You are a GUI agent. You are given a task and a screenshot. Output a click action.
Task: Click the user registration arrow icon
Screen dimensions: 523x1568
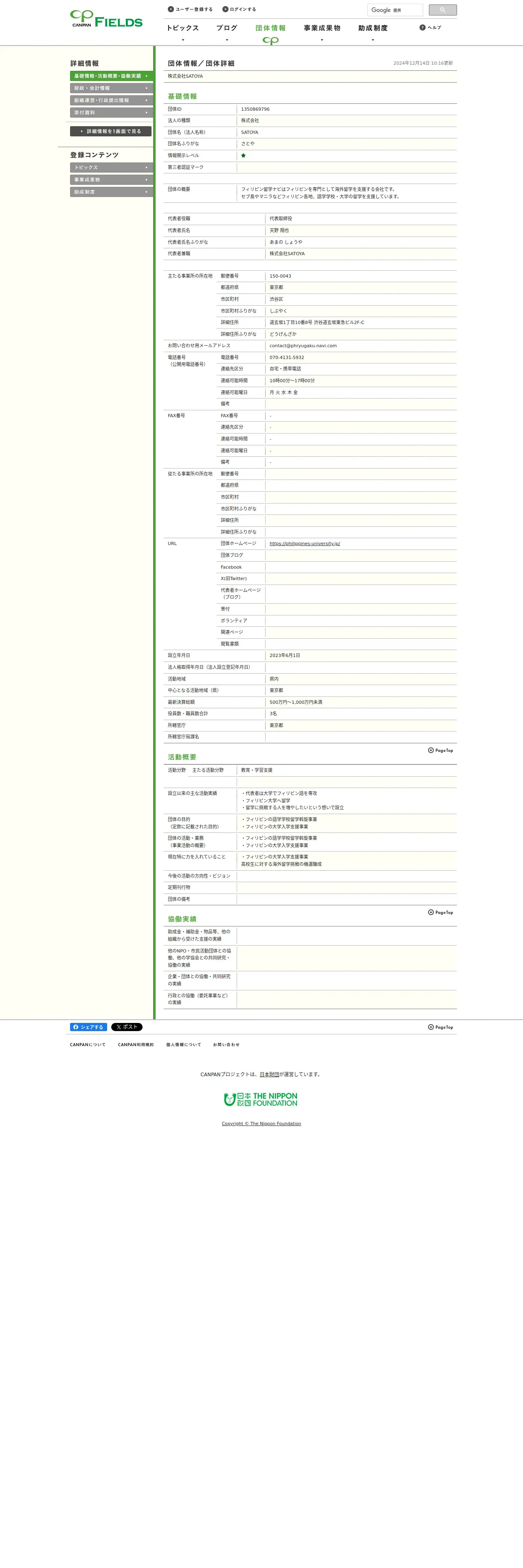[x=171, y=9]
